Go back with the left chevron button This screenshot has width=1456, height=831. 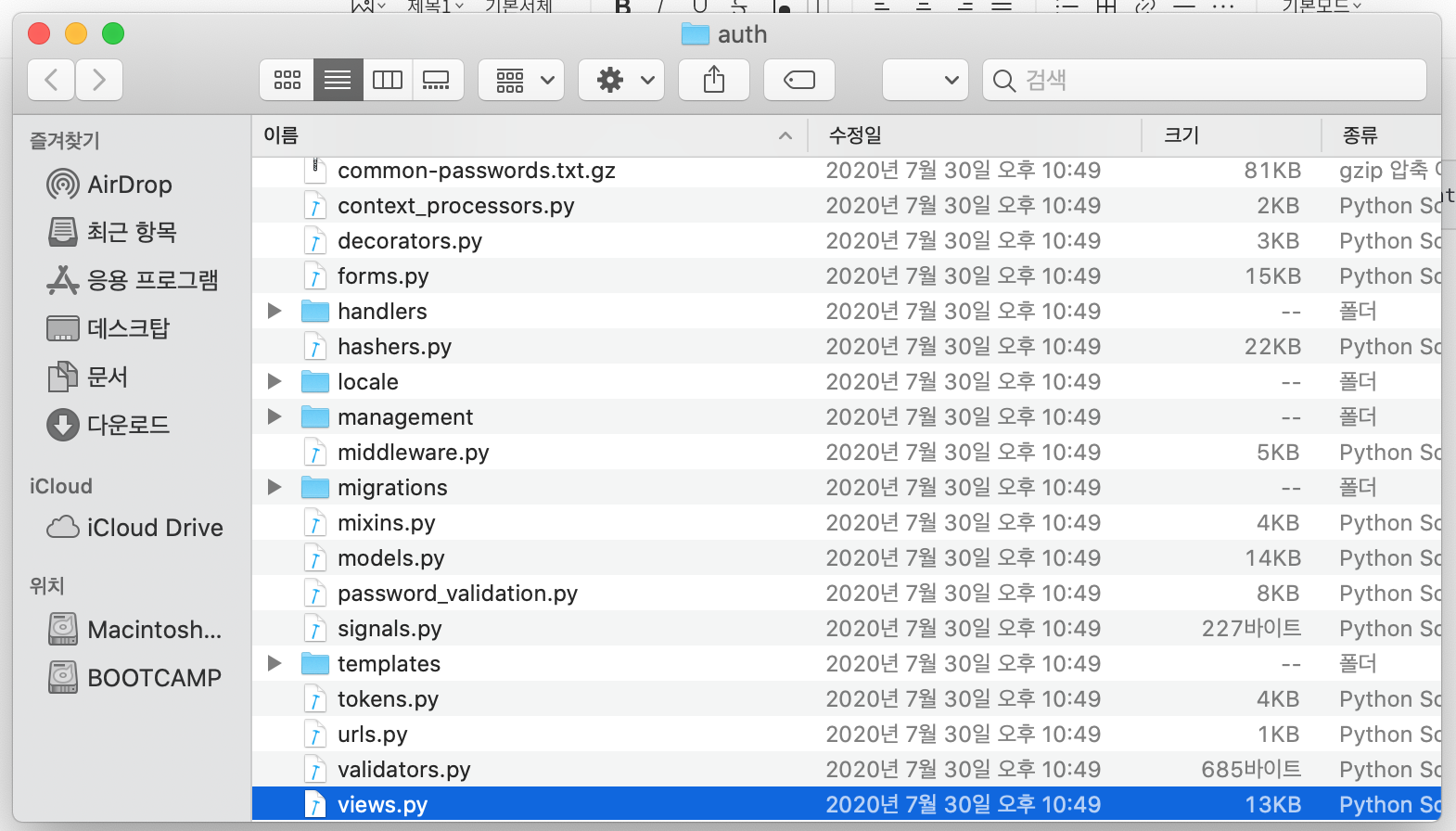(x=52, y=80)
